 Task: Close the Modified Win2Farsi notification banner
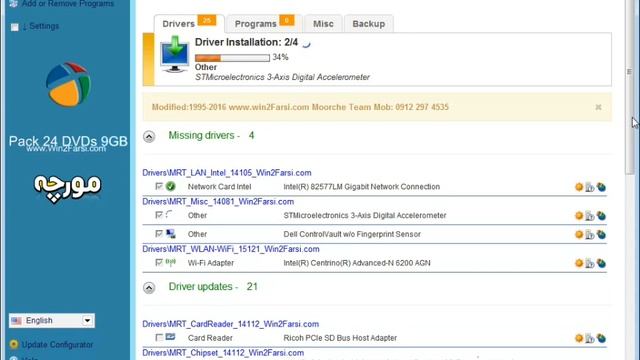pyautogui.click(x=598, y=107)
